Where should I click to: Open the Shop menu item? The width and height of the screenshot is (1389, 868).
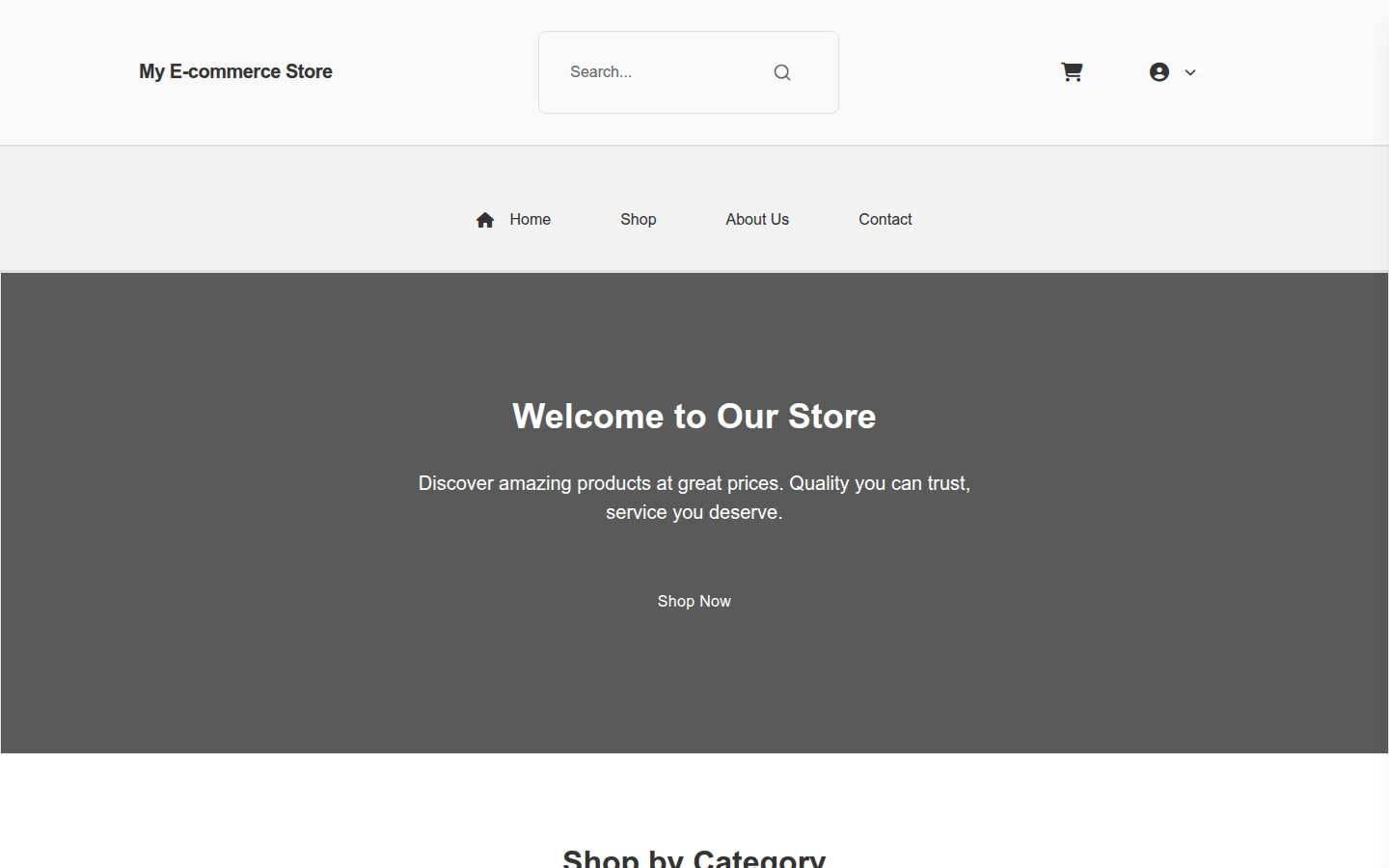(639, 220)
